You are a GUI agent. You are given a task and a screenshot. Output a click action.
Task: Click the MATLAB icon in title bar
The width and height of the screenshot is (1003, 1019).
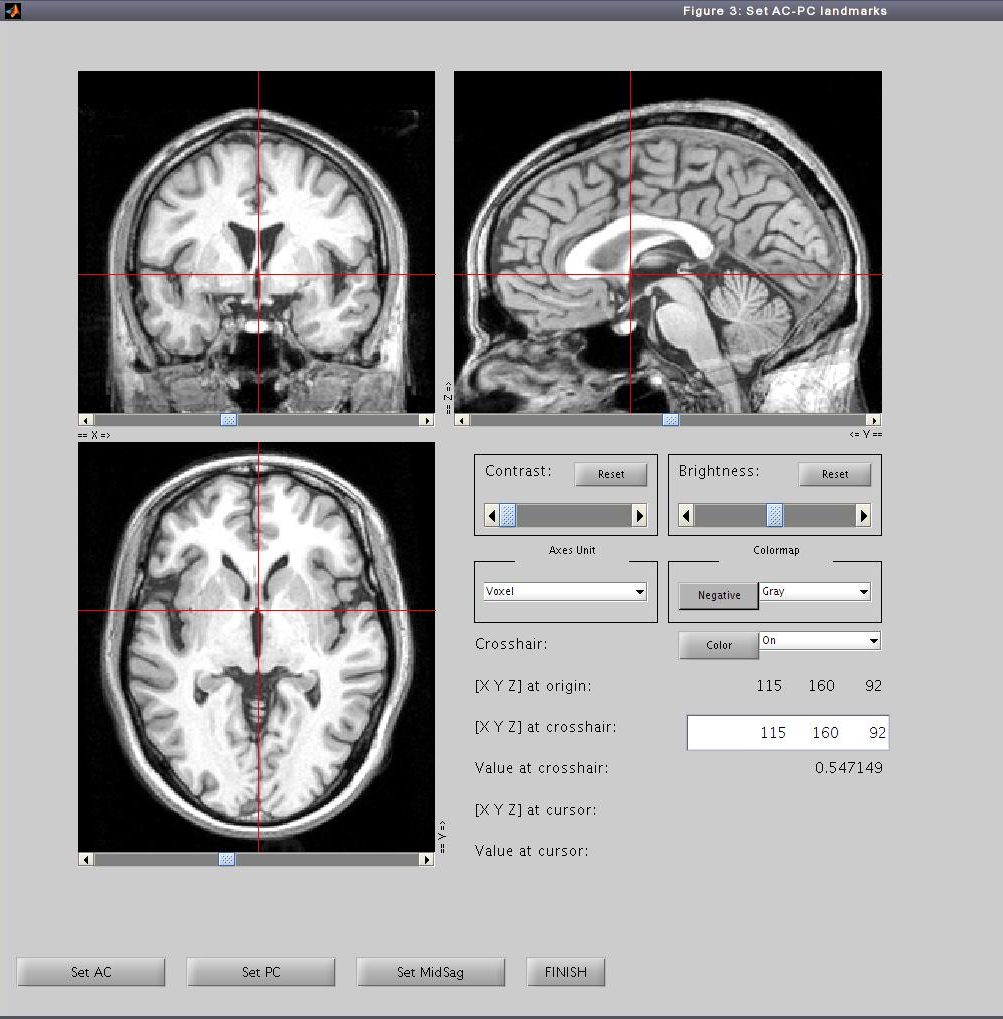[x=12, y=11]
